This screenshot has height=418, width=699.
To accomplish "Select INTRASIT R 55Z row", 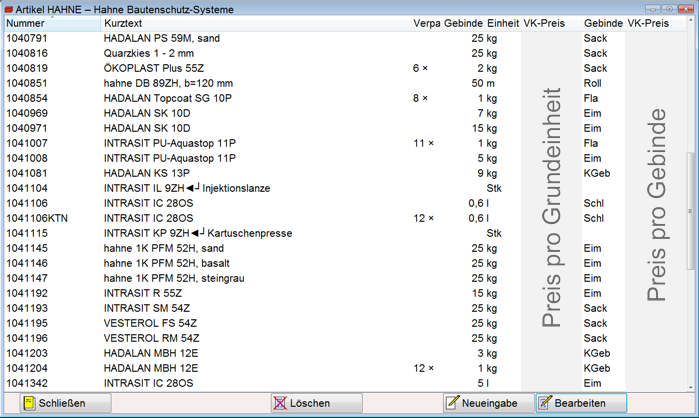I will click(345, 293).
